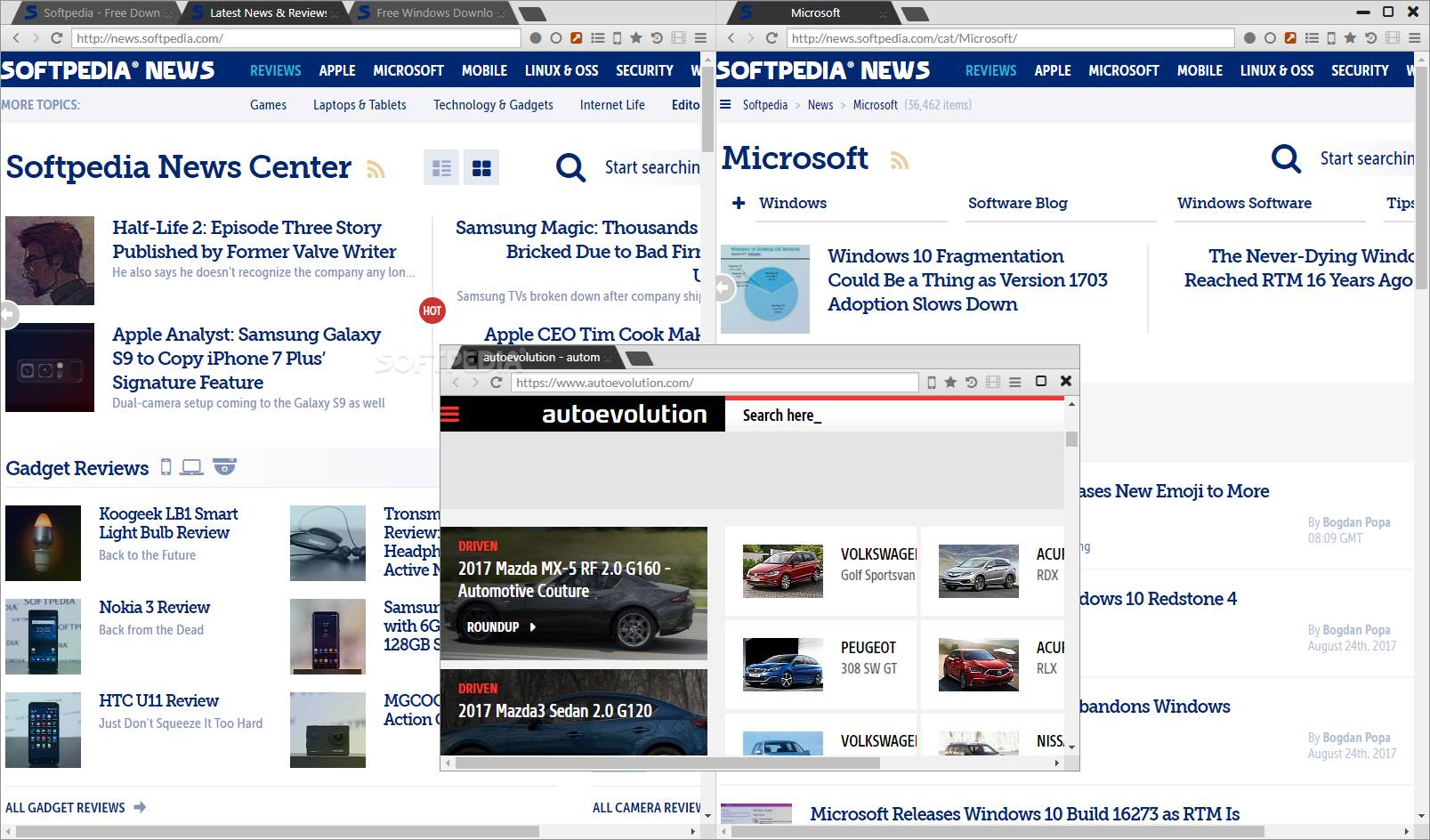Screen dimensions: 1430x840
Task: Open Nokia 3 Review thumbnail
Action: [x=43, y=636]
